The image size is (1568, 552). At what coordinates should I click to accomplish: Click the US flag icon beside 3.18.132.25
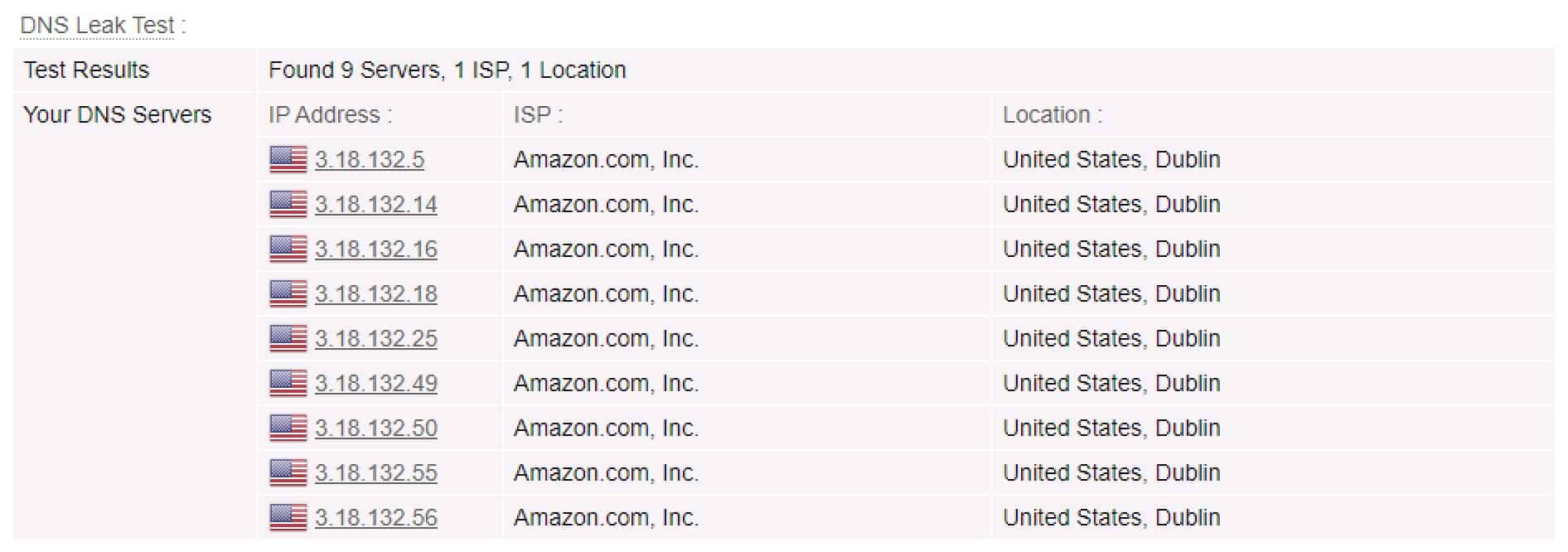click(288, 338)
